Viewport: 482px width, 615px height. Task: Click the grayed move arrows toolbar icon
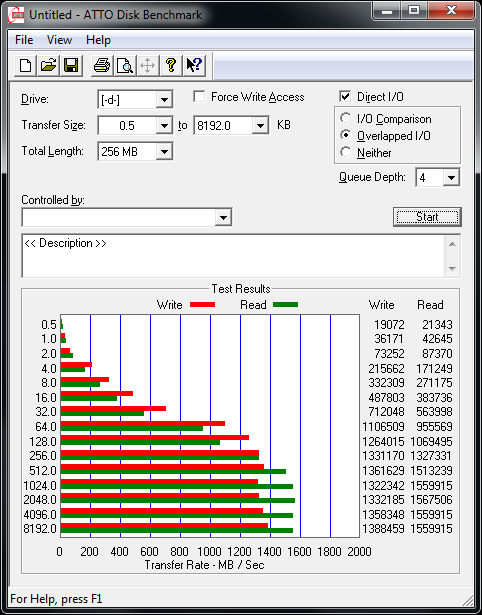(147, 65)
